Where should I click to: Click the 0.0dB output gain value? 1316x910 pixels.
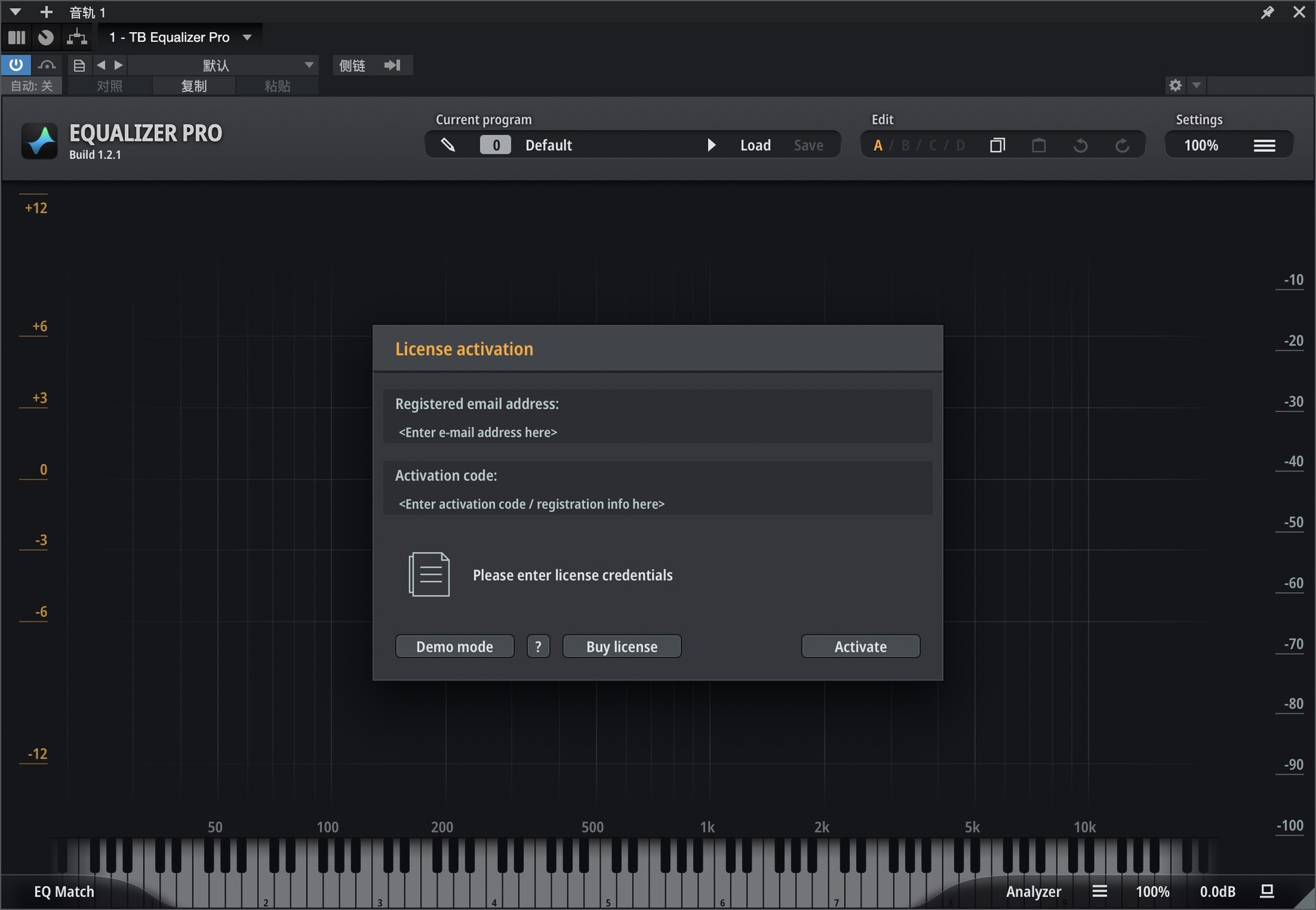pyautogui.click(x=1217, y=891)
